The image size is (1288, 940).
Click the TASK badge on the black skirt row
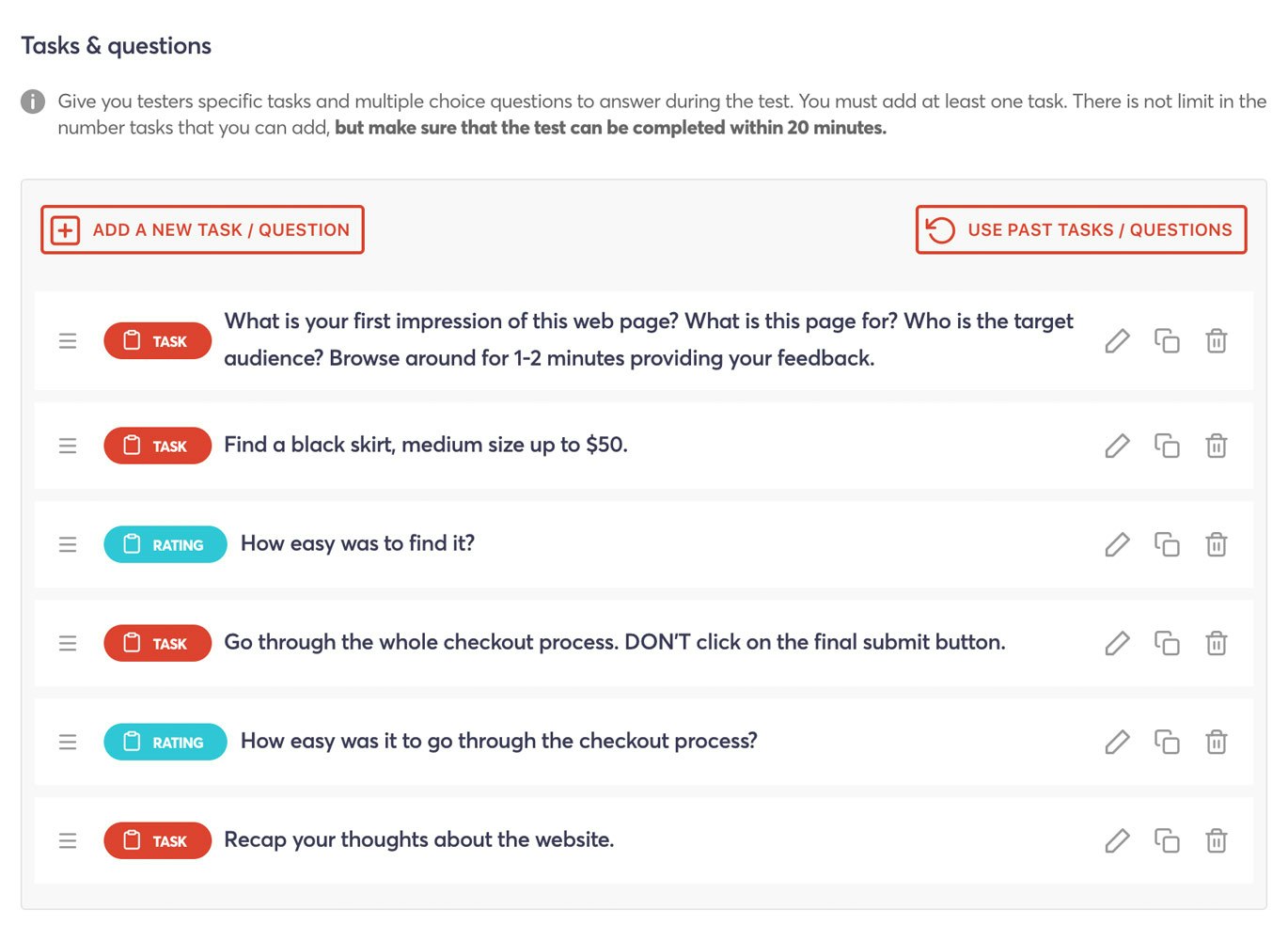point(157,446)
